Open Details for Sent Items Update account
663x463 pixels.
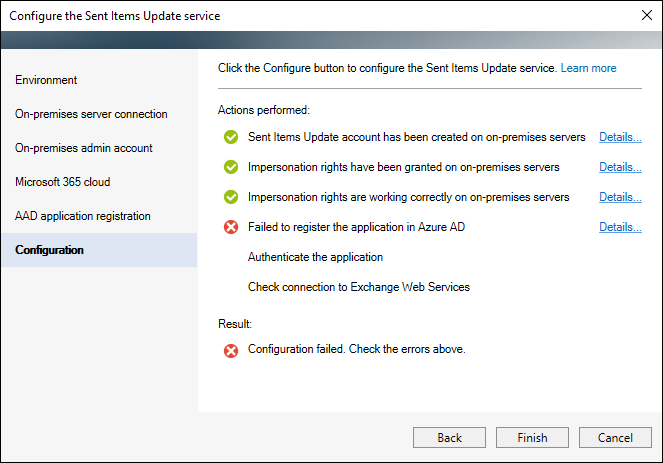pos(620,137)
